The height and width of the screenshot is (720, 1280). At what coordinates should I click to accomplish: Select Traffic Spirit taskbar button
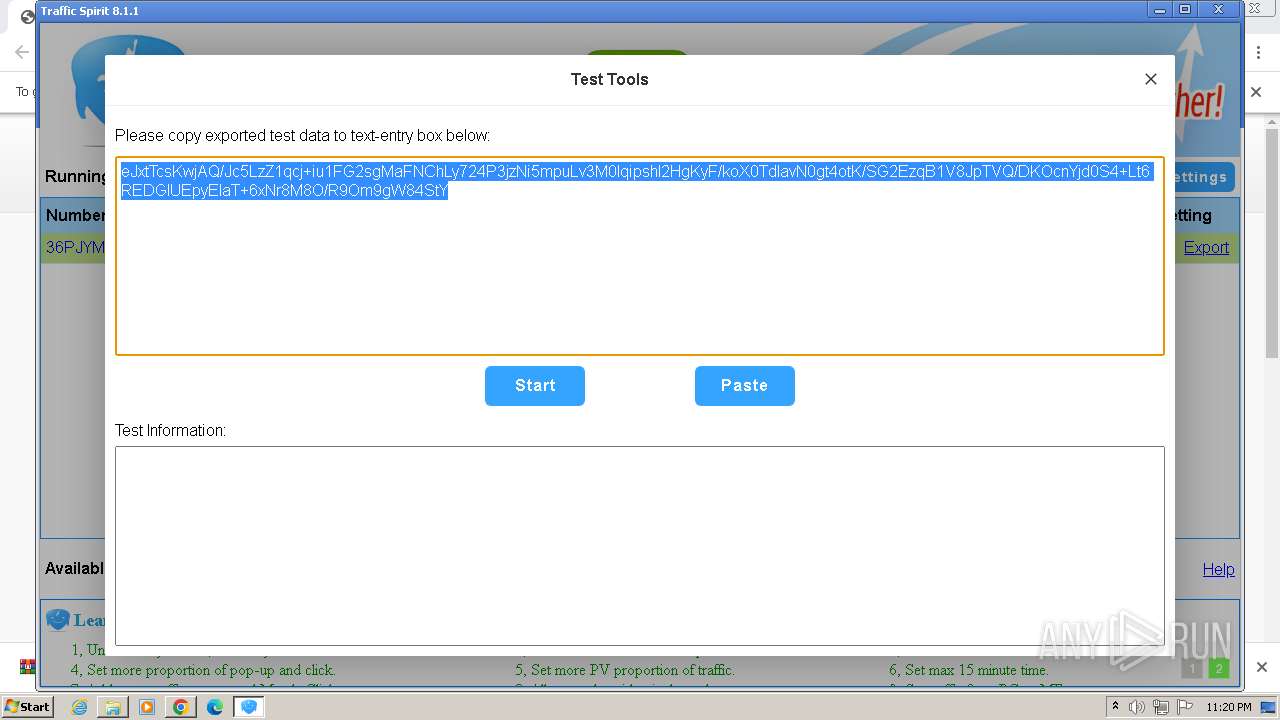[249, 707]
